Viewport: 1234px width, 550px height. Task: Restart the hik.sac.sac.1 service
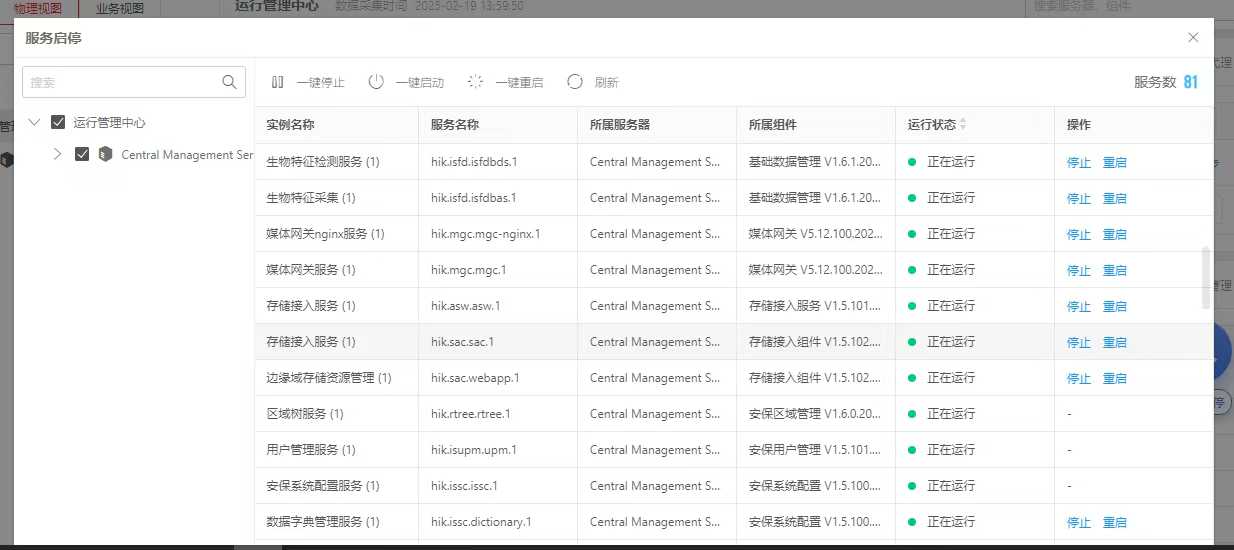coord(1115,342)
